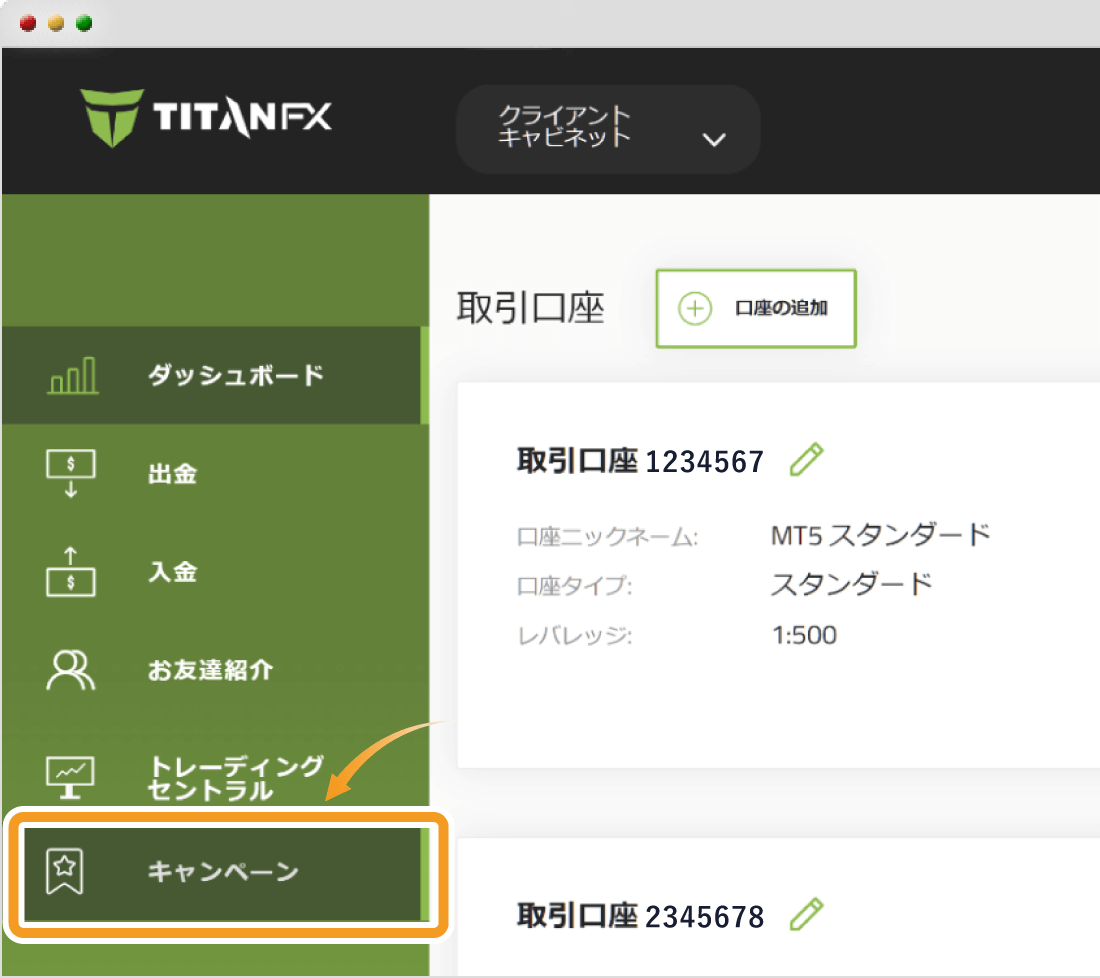Viewport: 1100px width, 978px height.
Task: Click the 口座の追加 button
Action: click(x=756, y=308)
